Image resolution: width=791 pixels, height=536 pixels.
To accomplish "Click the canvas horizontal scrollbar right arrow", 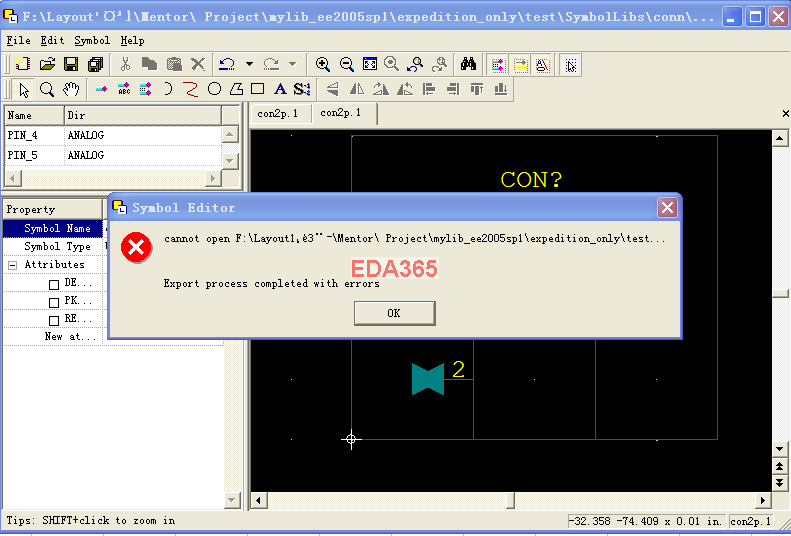I will 763,501.
